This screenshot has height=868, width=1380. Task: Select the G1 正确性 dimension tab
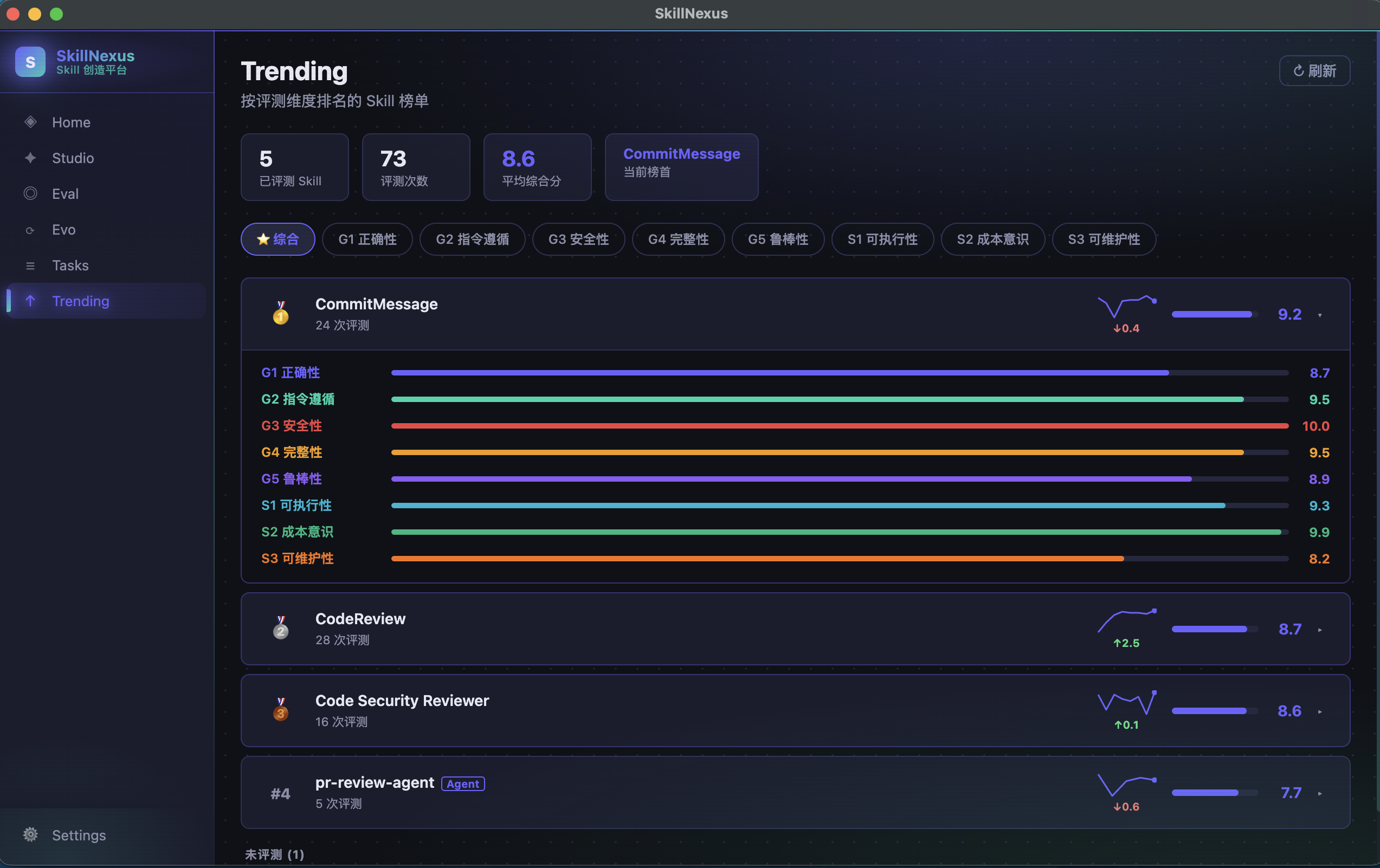pos(367,239)
